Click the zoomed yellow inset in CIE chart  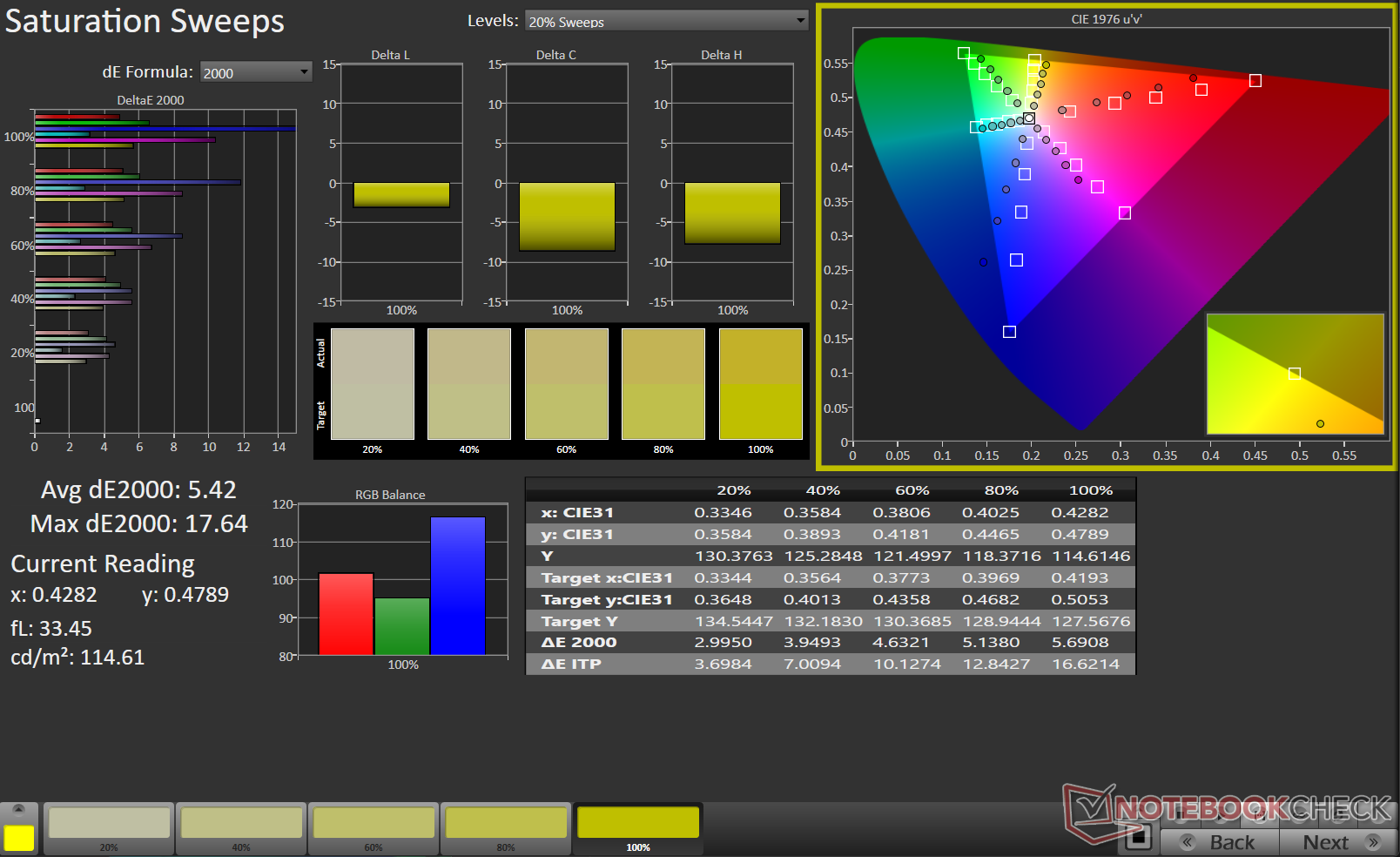tap(1295, 374)
